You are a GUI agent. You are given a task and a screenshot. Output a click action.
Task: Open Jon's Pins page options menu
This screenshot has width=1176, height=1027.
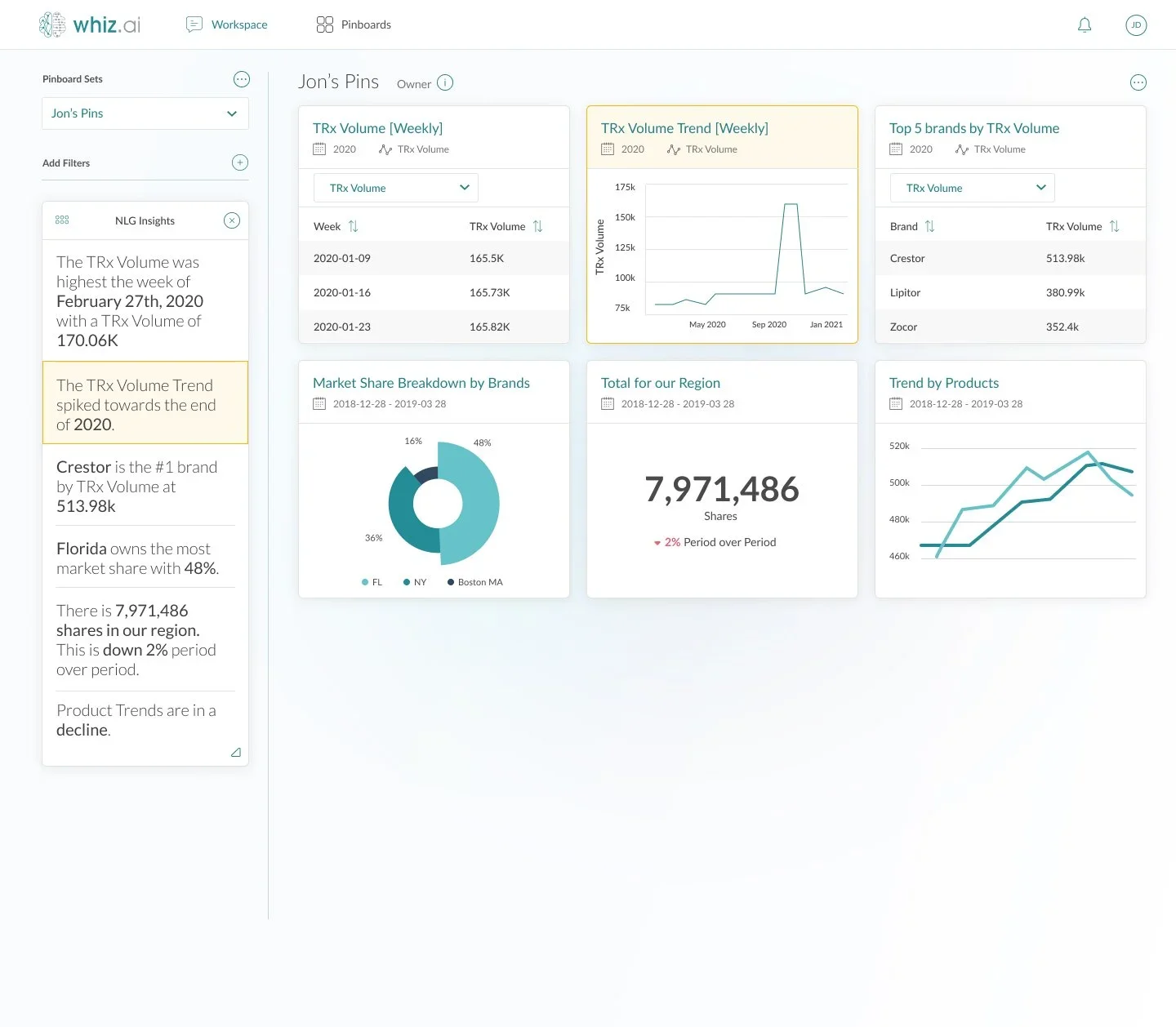point(1138,82)
